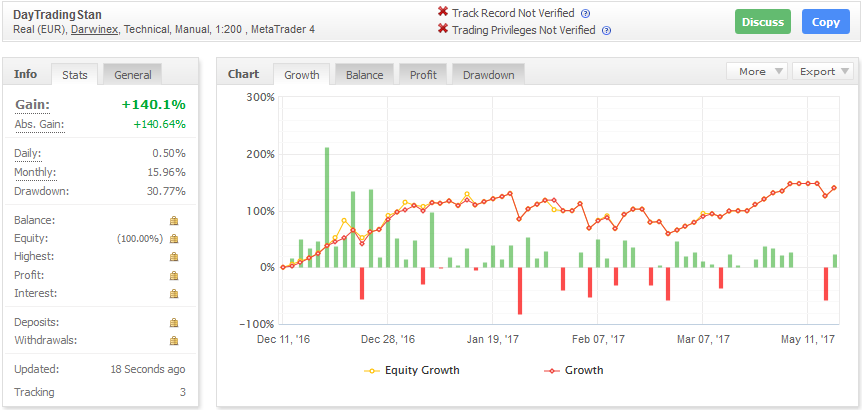The width and height of the screenshot is (862, 410).
Task: Open the Darwinex broker link
Action: [x=94, y=30]
